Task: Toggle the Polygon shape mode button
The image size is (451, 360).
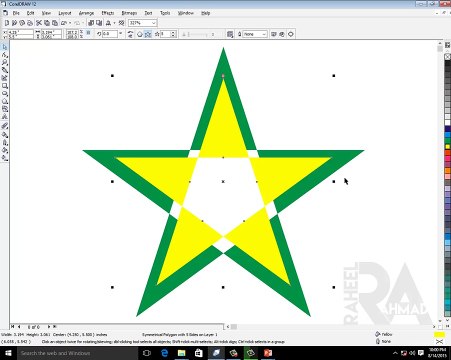Action: (x=140, y=34)
